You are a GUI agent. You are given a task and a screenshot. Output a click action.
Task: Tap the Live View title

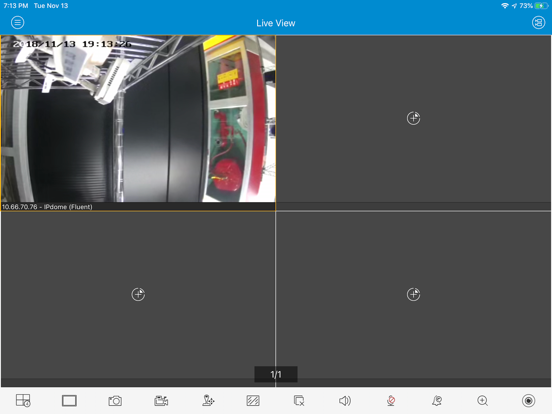point(276,23)
